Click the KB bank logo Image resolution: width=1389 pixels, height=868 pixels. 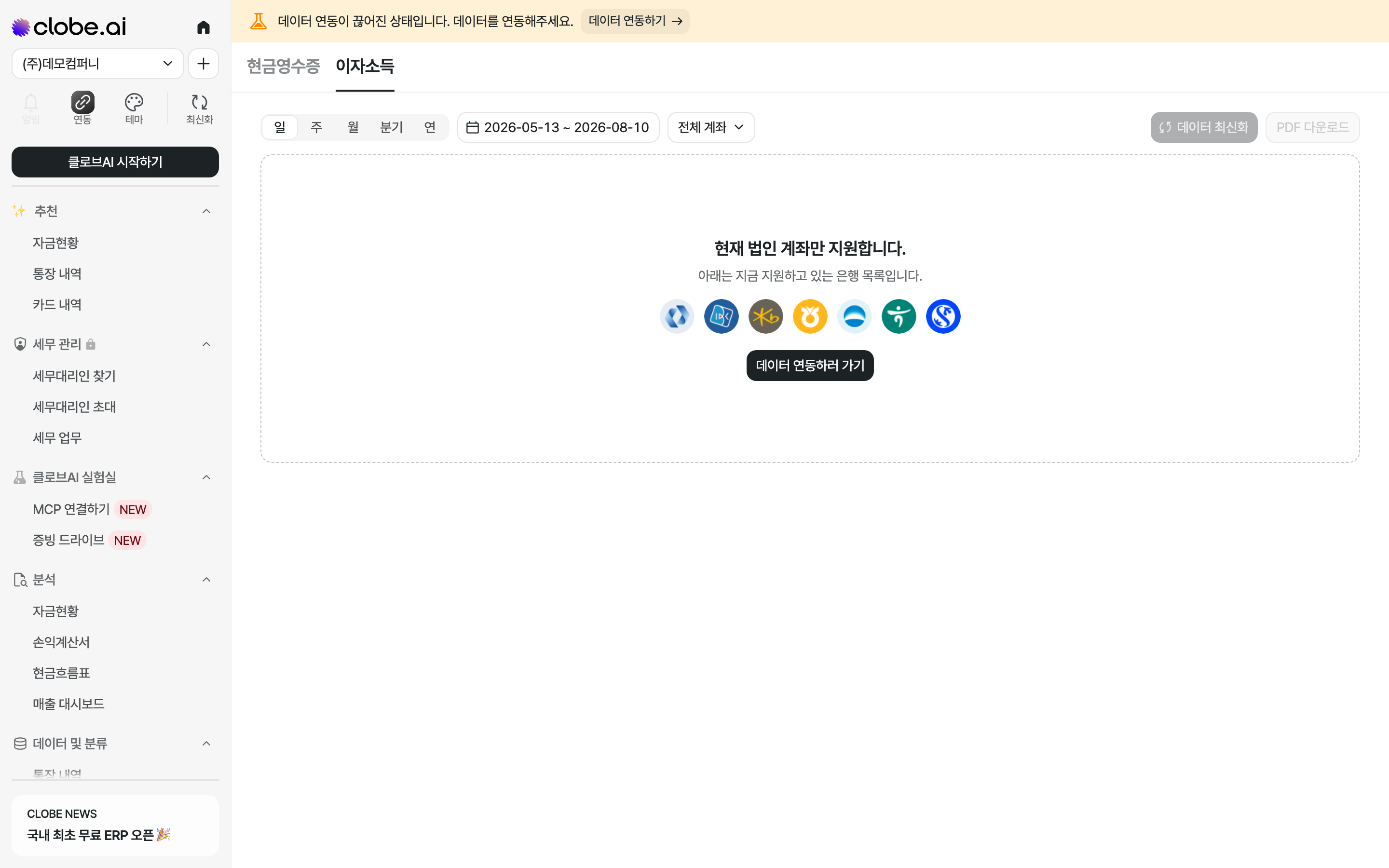pyautogui.click(x=766, y=316)
